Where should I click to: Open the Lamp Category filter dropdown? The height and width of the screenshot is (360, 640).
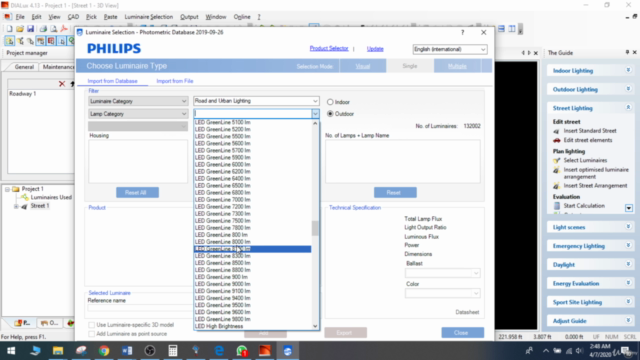pos(138,114)
